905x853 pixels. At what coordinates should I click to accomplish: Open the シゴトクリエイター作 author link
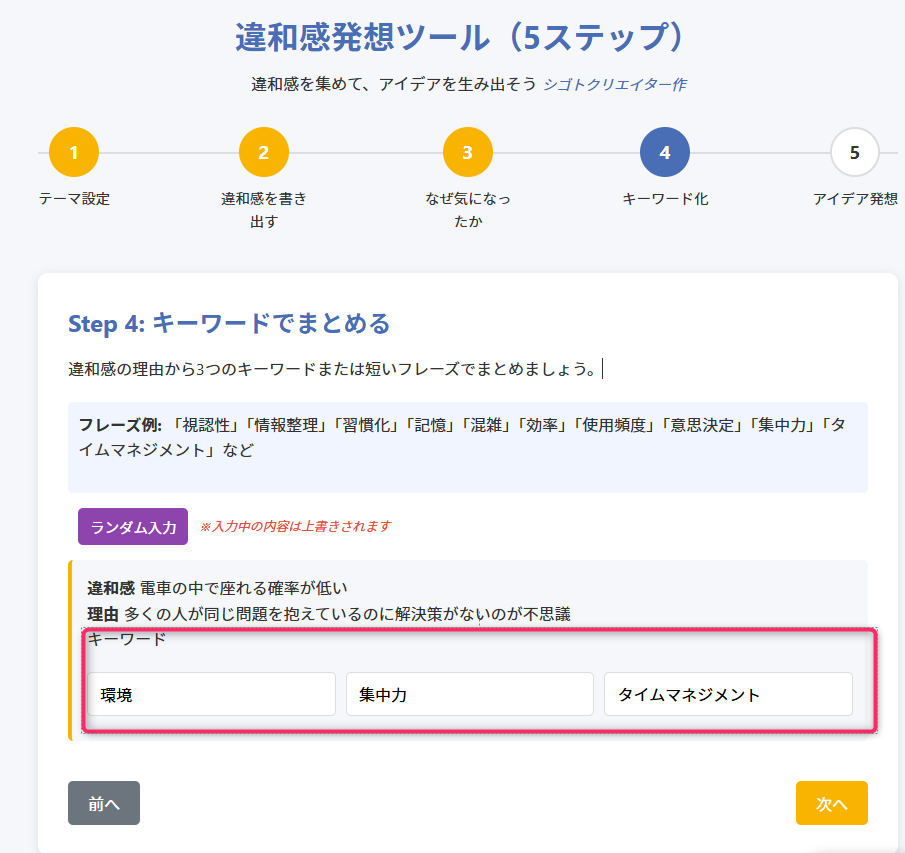click(614, 85)
